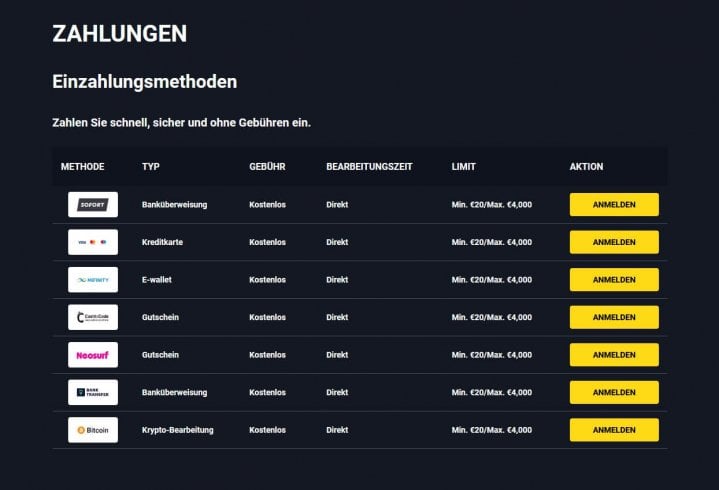Click Anmelden next to Neosurf Gutschein

614,355
